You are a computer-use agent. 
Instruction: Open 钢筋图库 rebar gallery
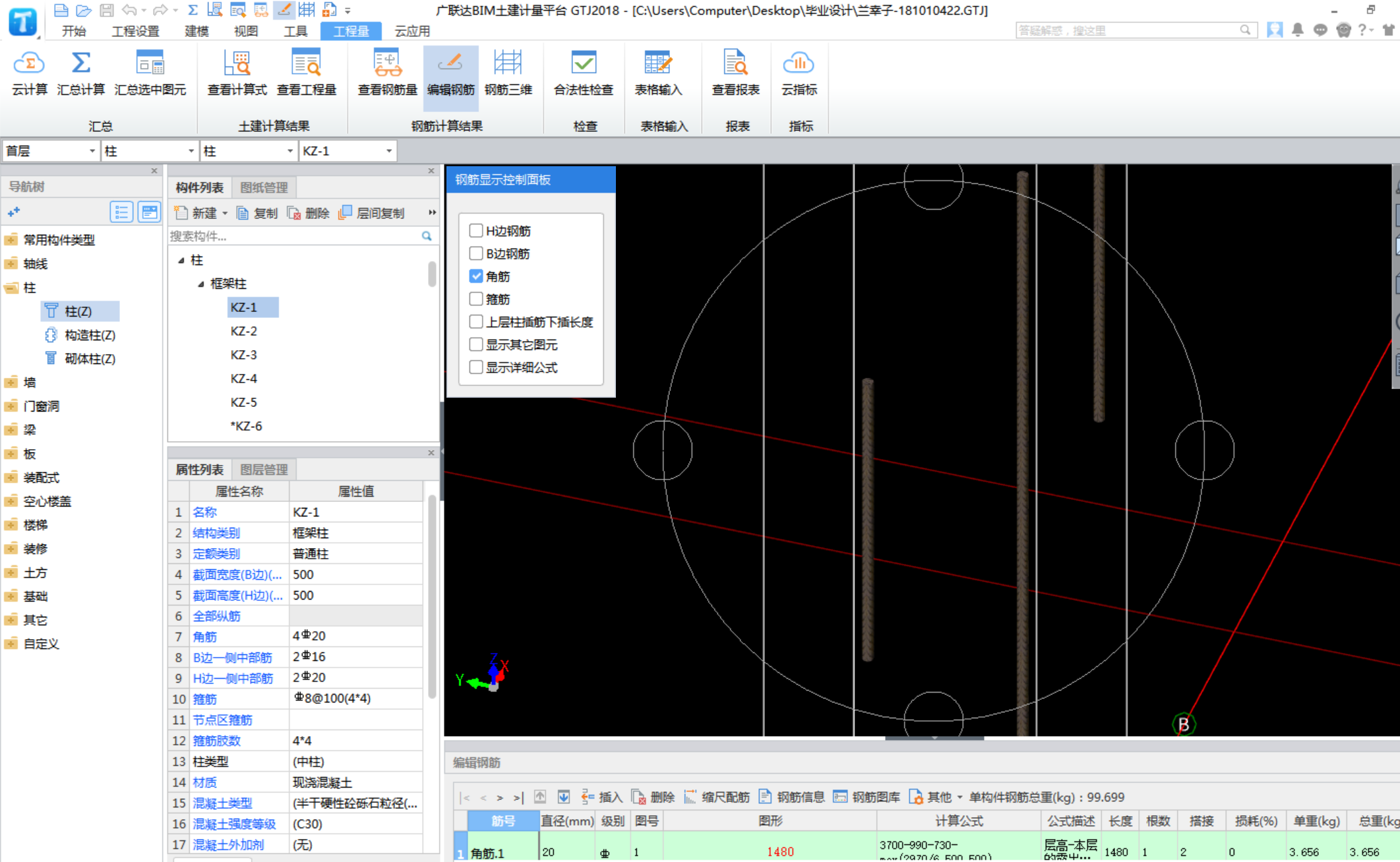867,797
